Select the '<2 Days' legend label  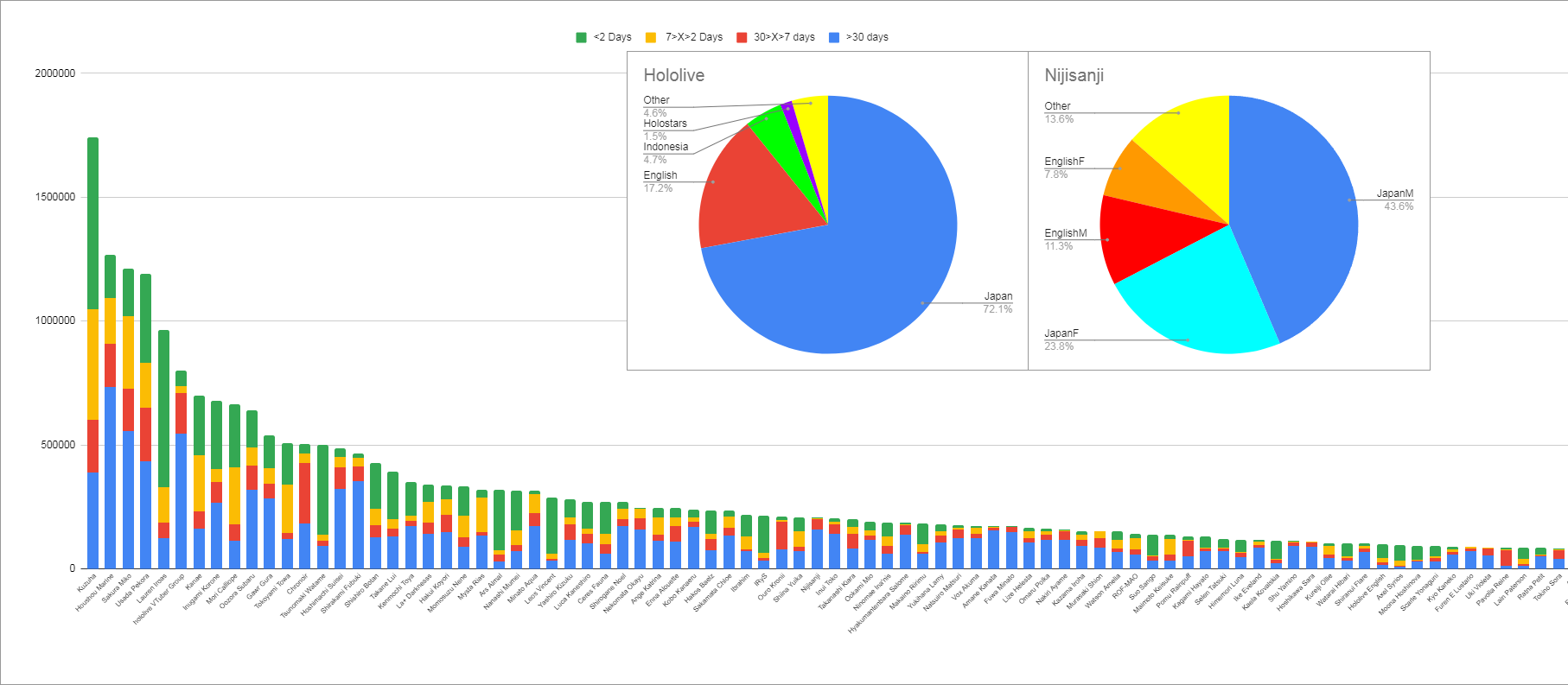click(613, 37)
